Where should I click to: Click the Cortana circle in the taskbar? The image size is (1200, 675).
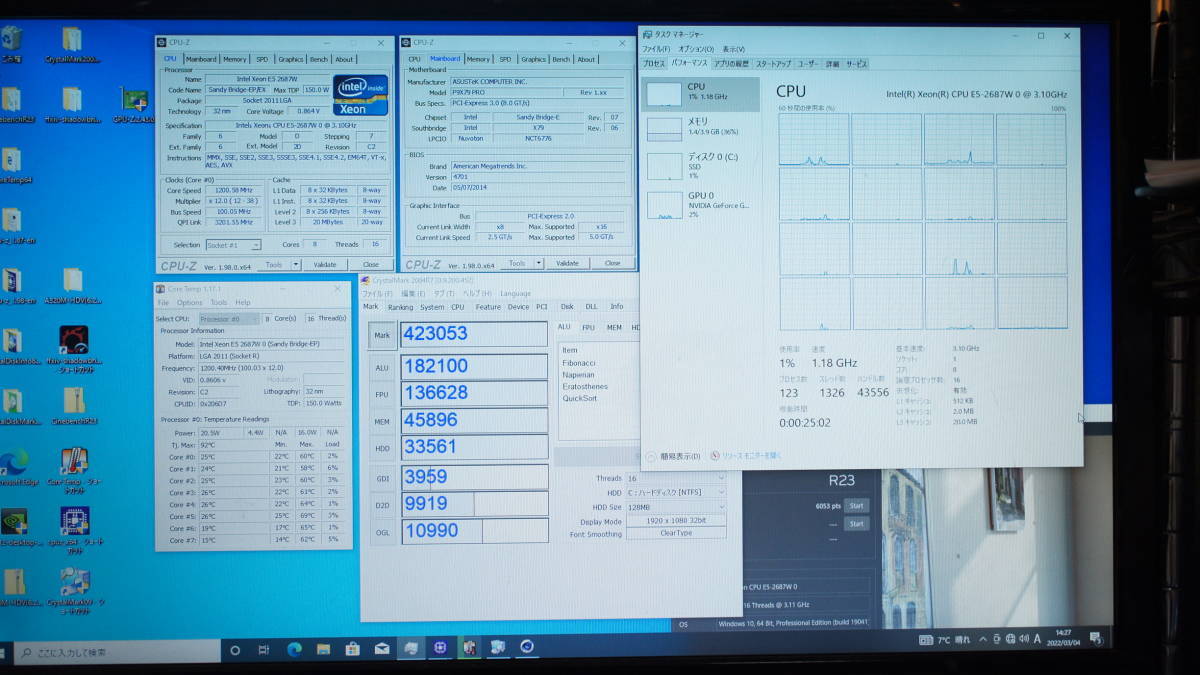pyautogui.click(x=235, y=650)
